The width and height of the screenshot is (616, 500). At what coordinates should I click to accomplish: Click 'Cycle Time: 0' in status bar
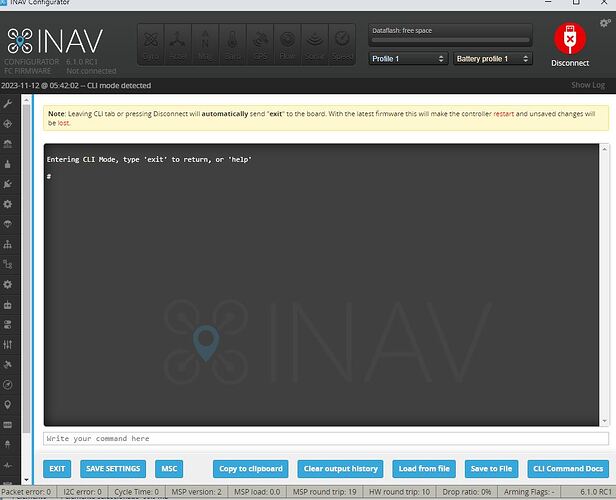click(136, 491)
